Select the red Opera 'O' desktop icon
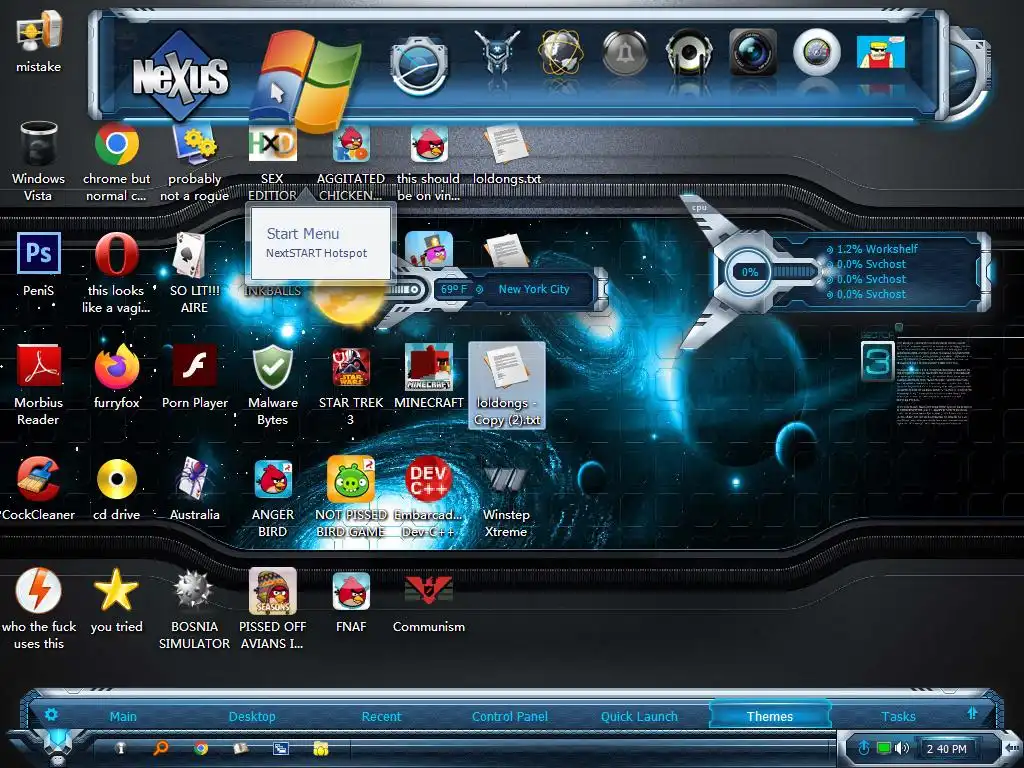The height and width of the screenshot is (768, 1024). click(116, 273)
